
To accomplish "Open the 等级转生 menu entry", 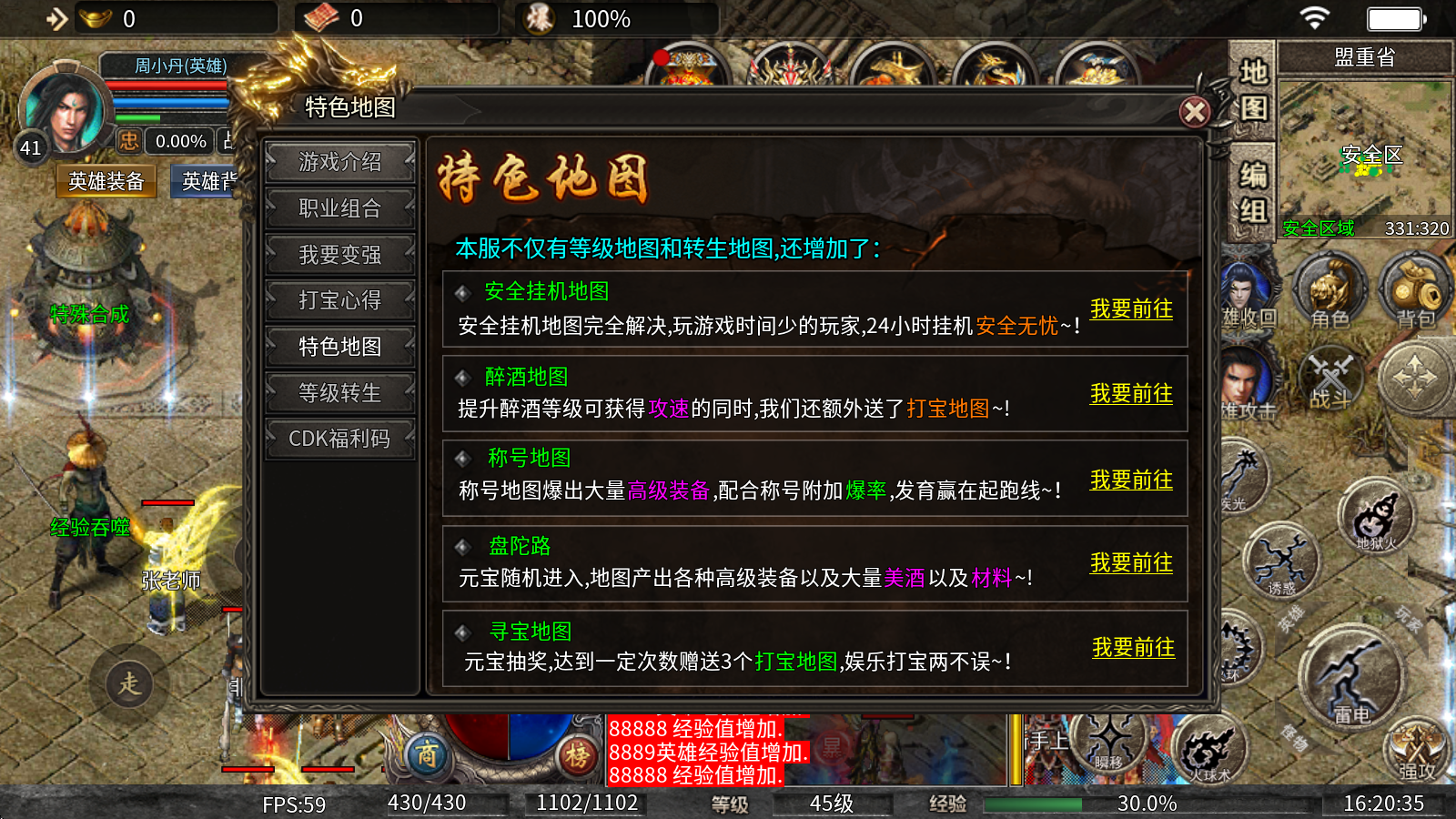I will coord(340,393).
